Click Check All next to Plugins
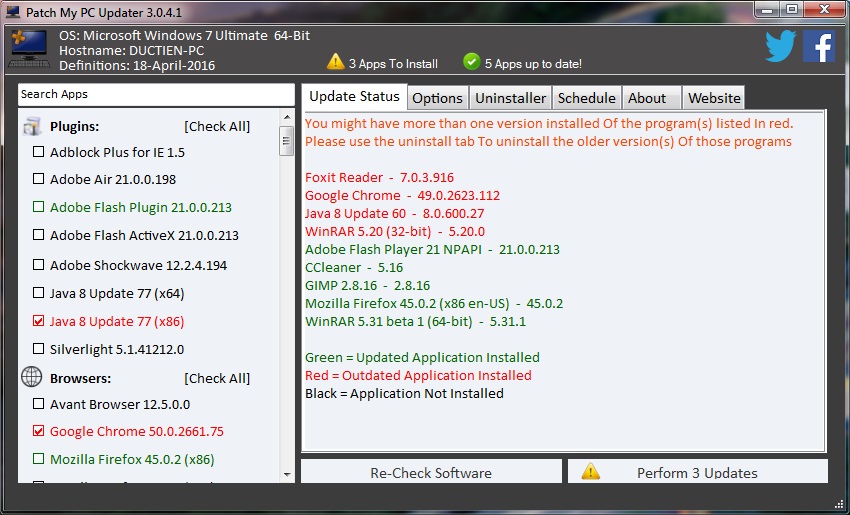 pos(217,126)
